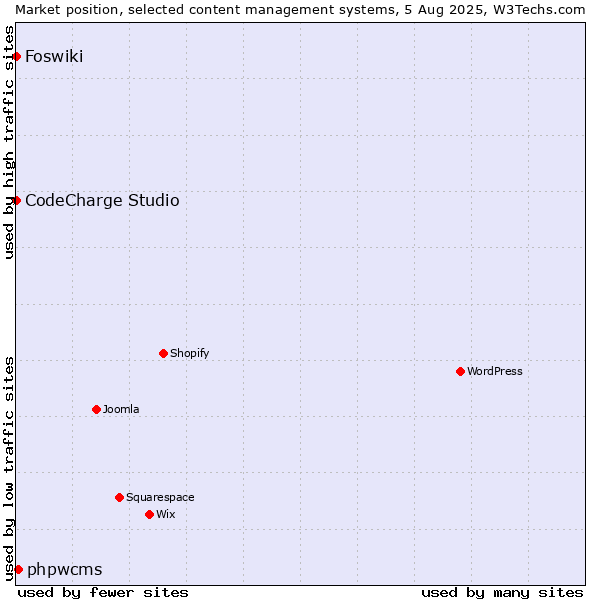This screenshot has width=600, height=600.
Task: Click the red Foswiki data point
Action: point(16,57)
